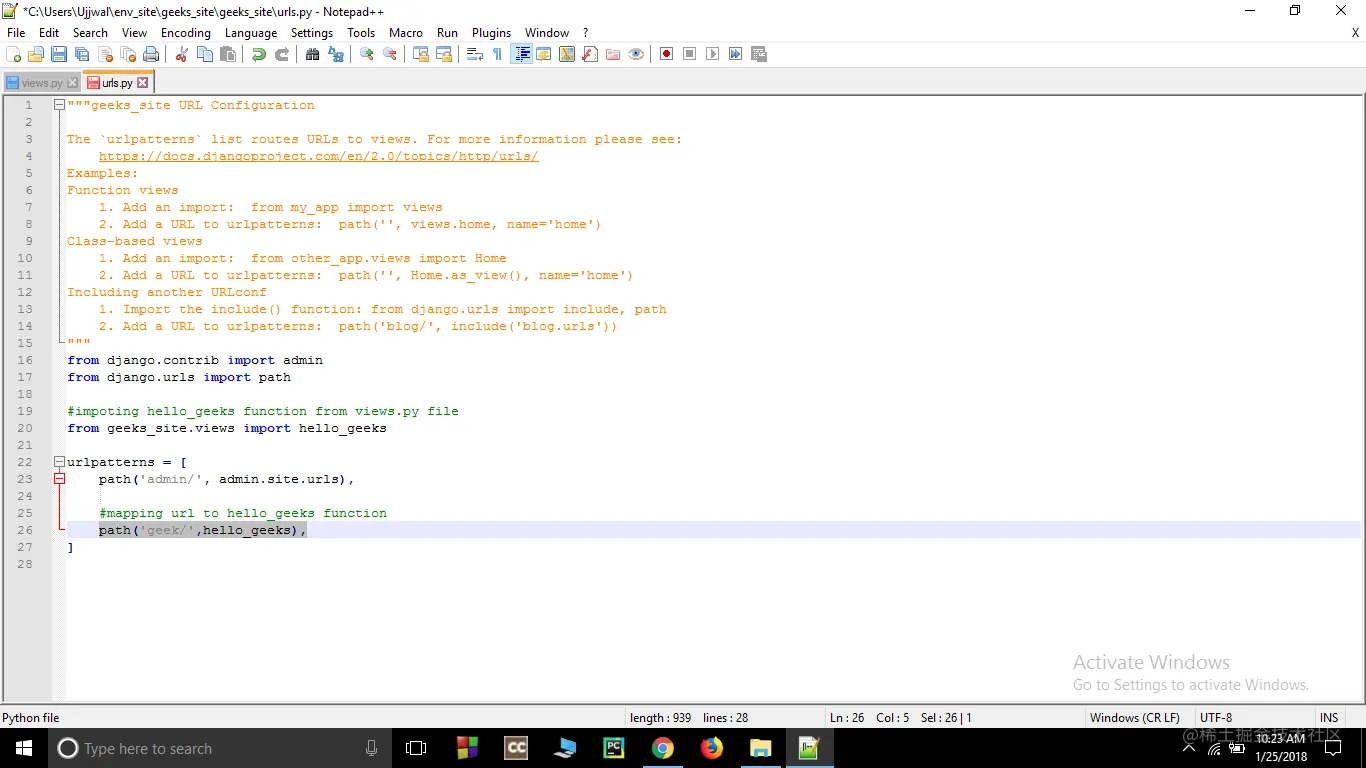The image size is (1366, 768).
Task: Open the File menu
Action: pos(16,33)
